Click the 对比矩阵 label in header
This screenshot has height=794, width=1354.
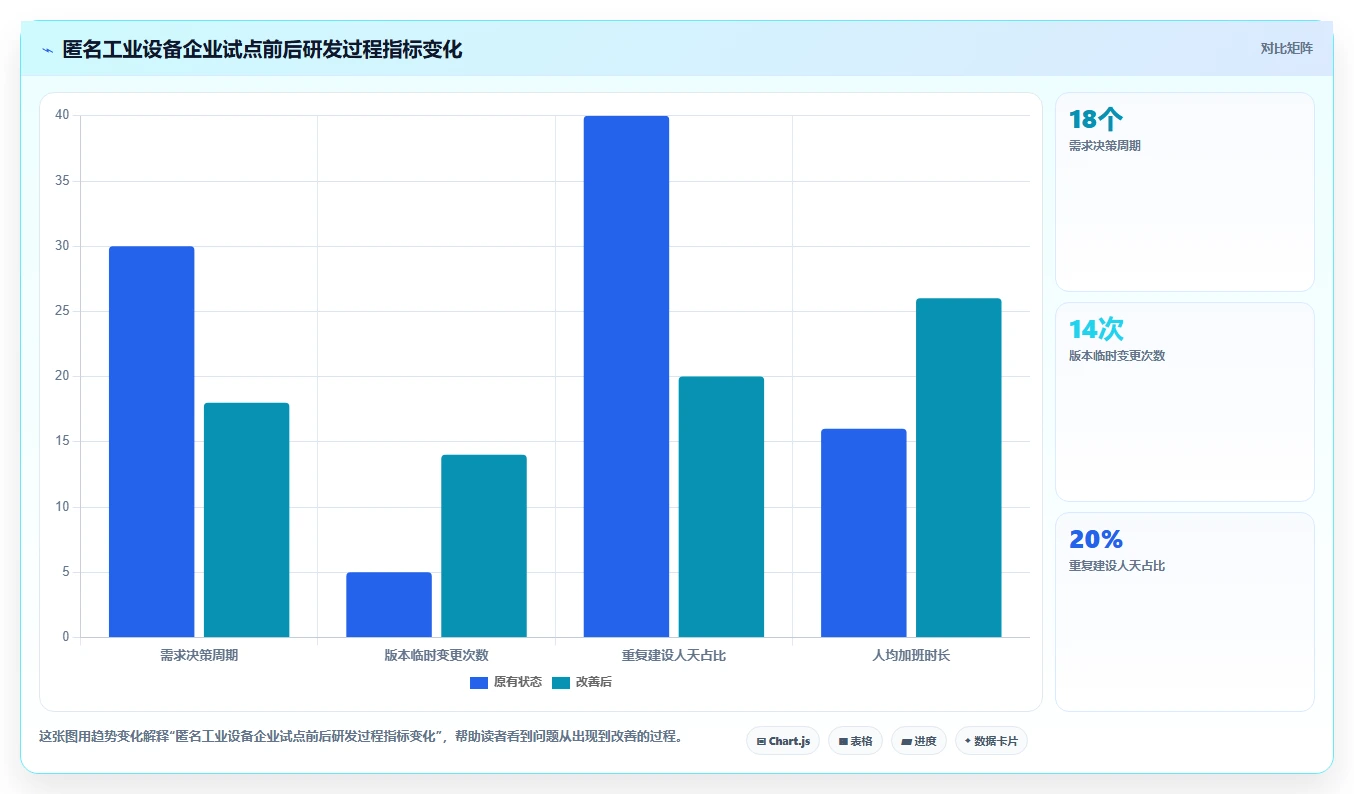point(1287,49)
